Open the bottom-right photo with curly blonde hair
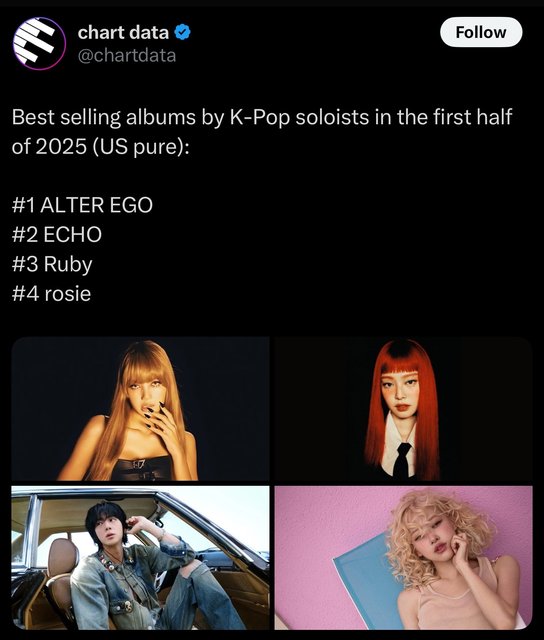 pos(404,558)
